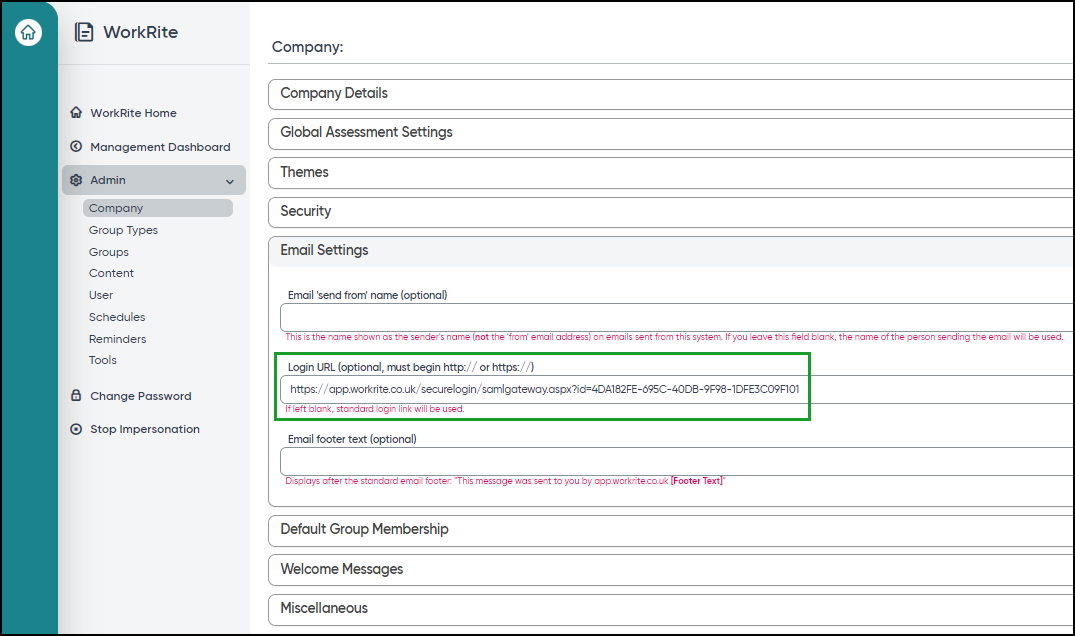Click the 'Login URL (optional...' label
The image size is (1075, 636).
click(411, 367)
